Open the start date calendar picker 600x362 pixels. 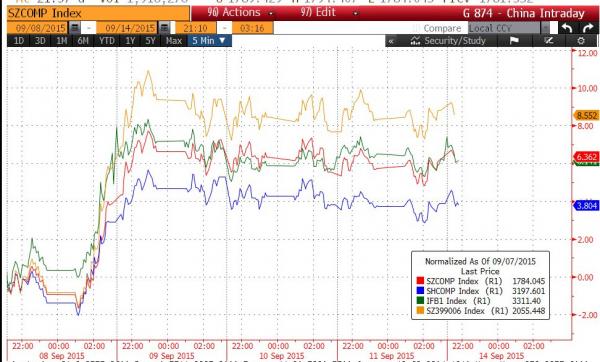click(x=74, y=28)
